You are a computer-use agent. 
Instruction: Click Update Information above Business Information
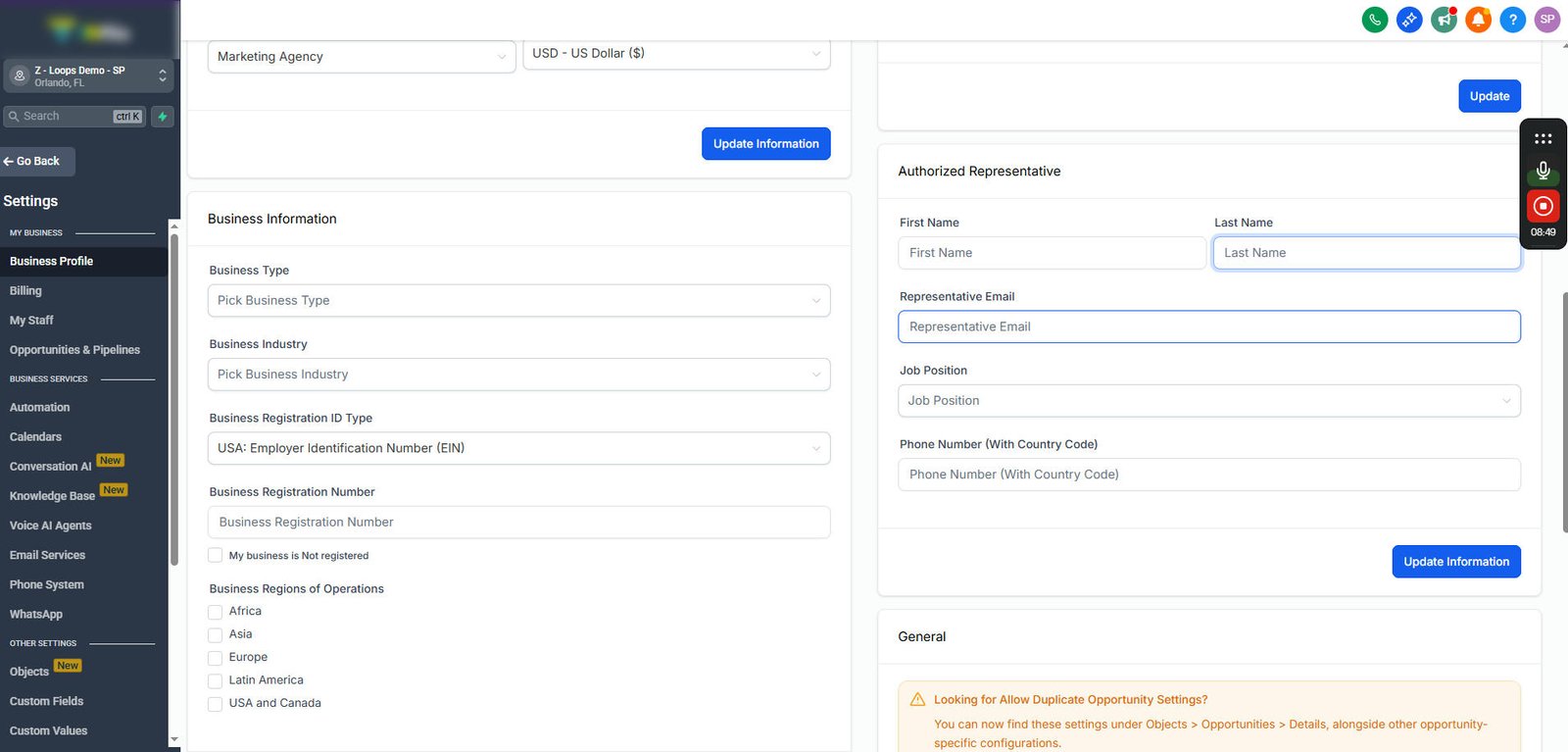(765, 144)
